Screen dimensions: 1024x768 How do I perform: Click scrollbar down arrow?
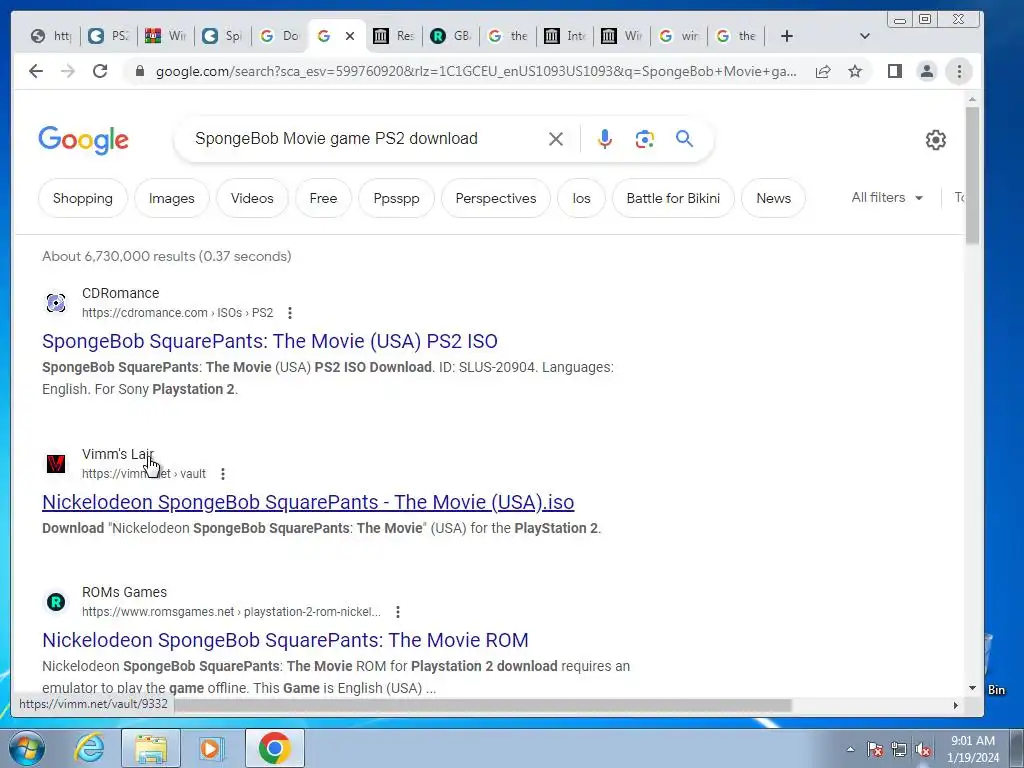972,688
